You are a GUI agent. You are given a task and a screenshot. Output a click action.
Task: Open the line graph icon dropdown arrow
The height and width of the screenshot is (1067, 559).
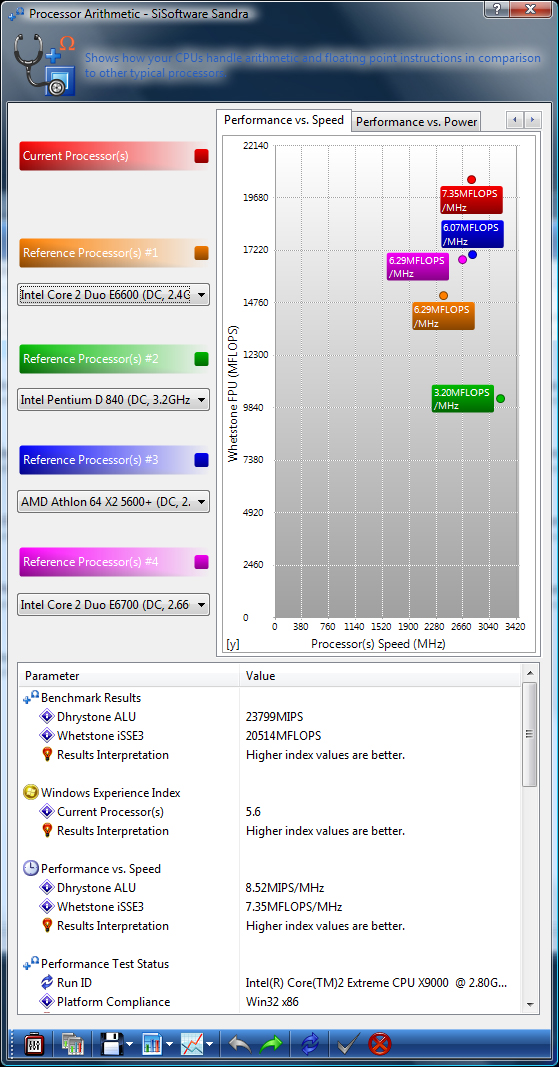tap(210, 1044)
